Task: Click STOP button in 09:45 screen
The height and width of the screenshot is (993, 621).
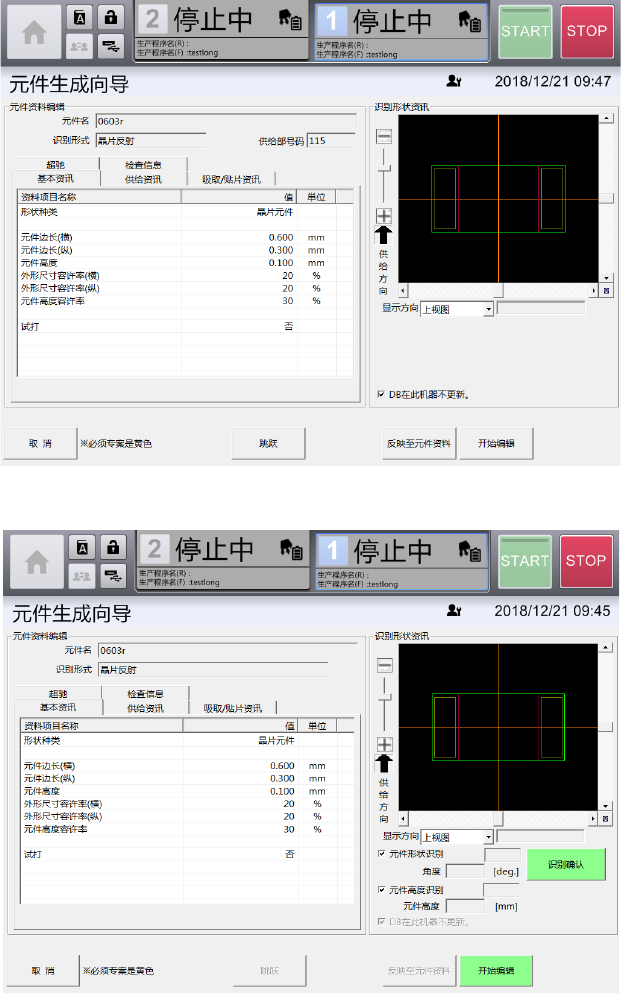Action: [x=586, y=561]
